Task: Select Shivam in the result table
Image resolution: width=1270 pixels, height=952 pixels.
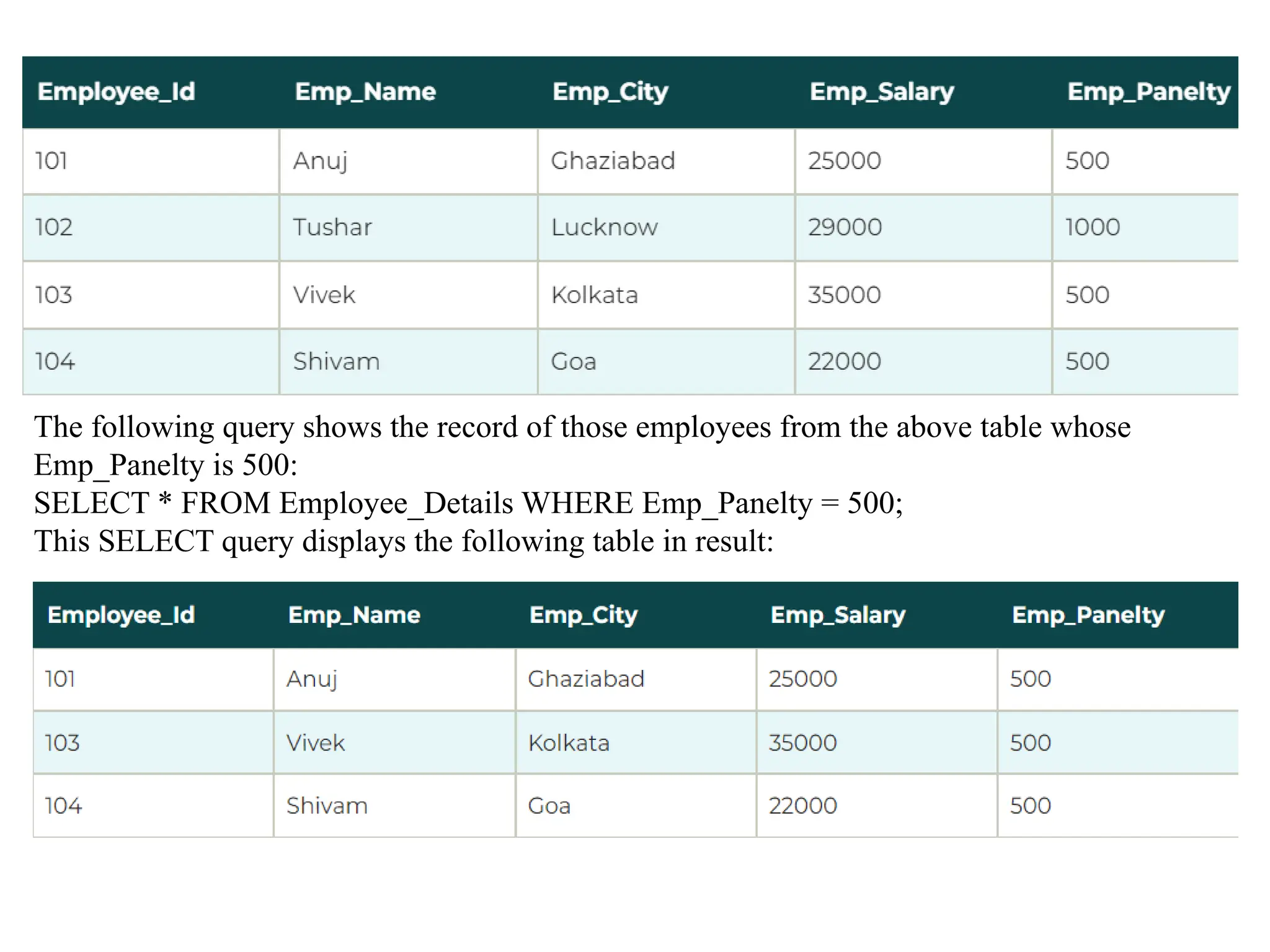Action: pyautogui.click(x=327, y=806)
